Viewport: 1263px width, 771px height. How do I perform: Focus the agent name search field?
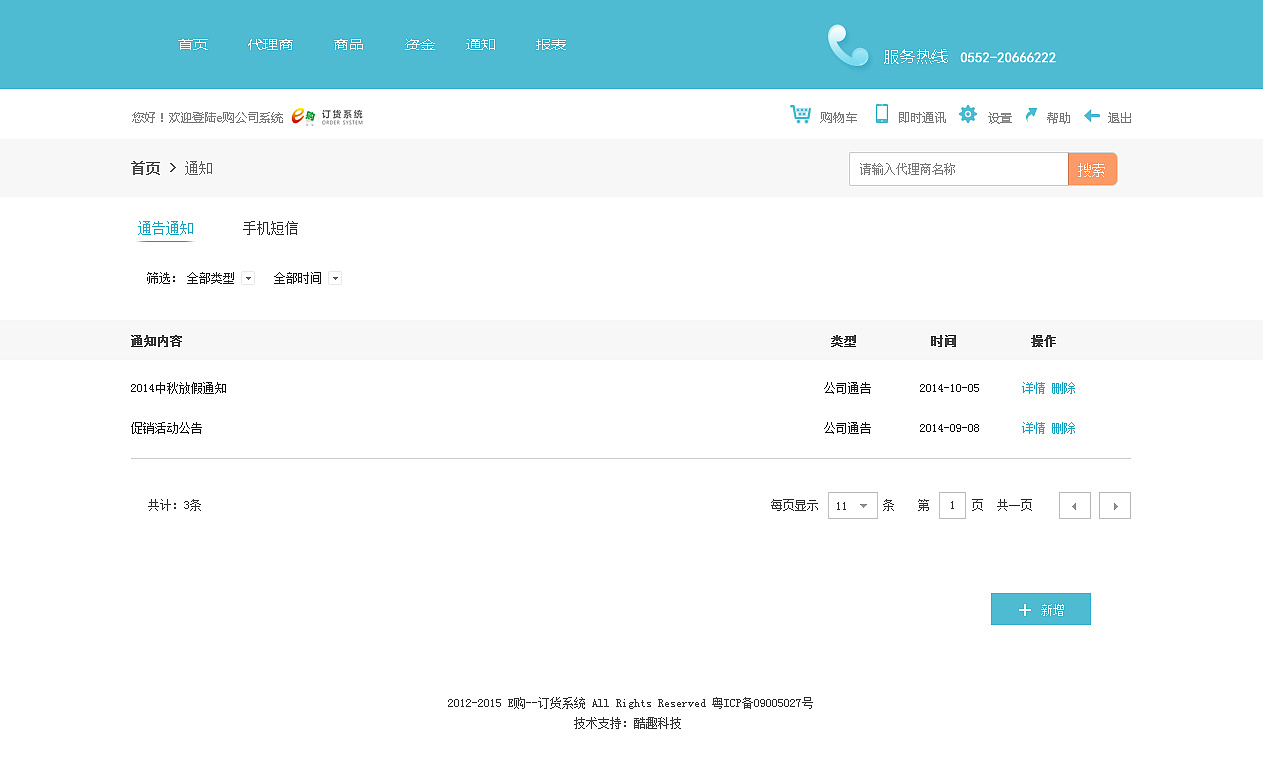[x=959, y=169]
